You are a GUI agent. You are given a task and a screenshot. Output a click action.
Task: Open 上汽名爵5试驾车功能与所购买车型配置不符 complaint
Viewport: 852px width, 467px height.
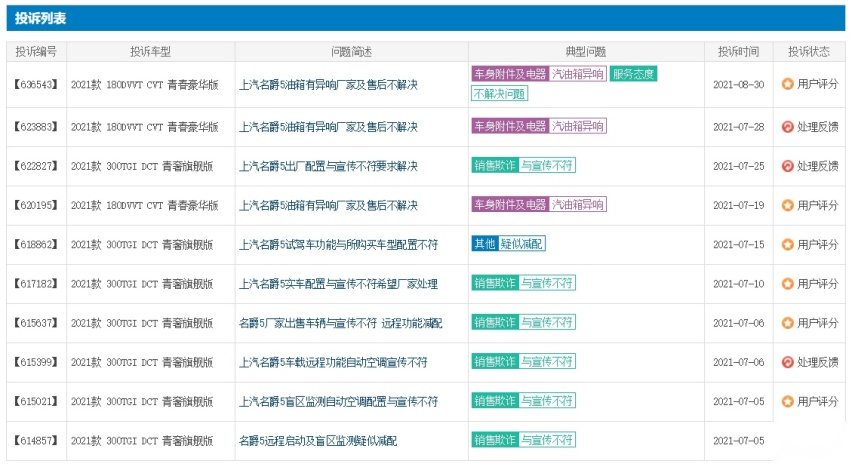click(339, 245)
